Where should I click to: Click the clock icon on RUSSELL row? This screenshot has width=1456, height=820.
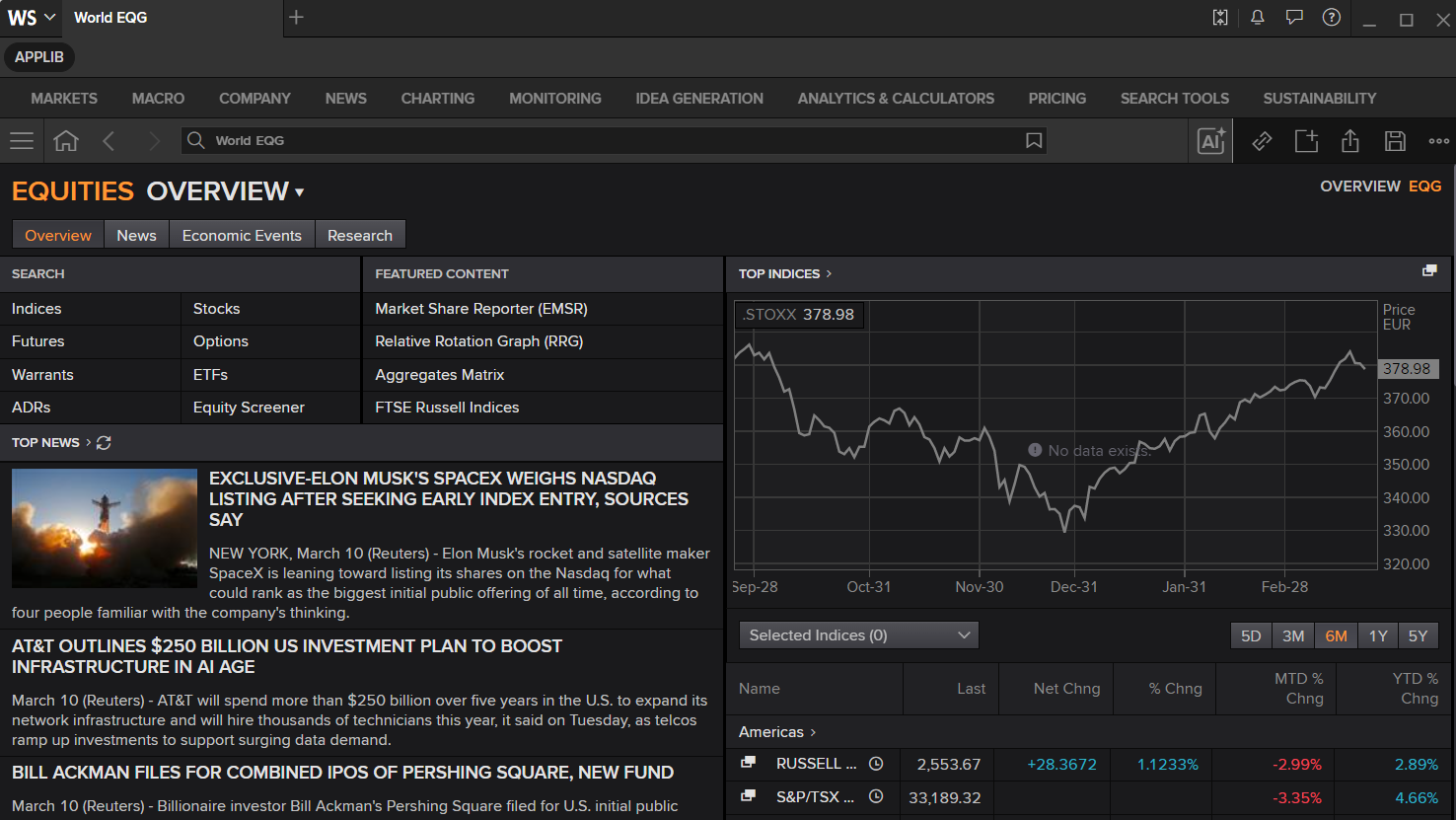876,764
